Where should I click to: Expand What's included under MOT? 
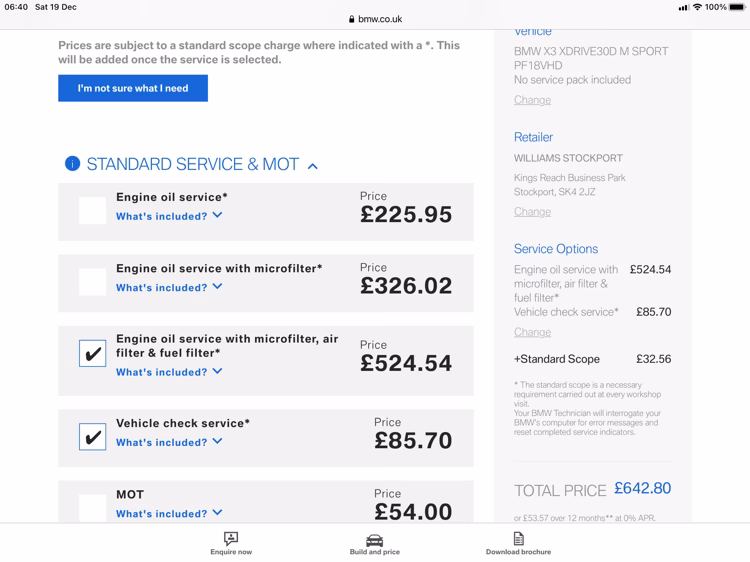tap(169, 514)
